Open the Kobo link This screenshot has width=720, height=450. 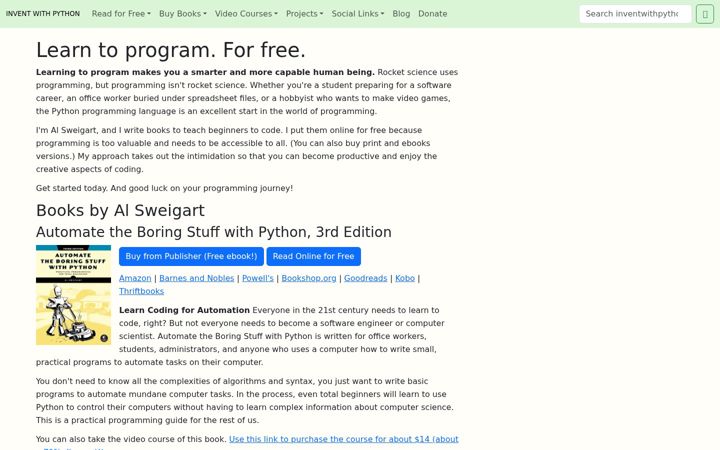tap(405, 278)
